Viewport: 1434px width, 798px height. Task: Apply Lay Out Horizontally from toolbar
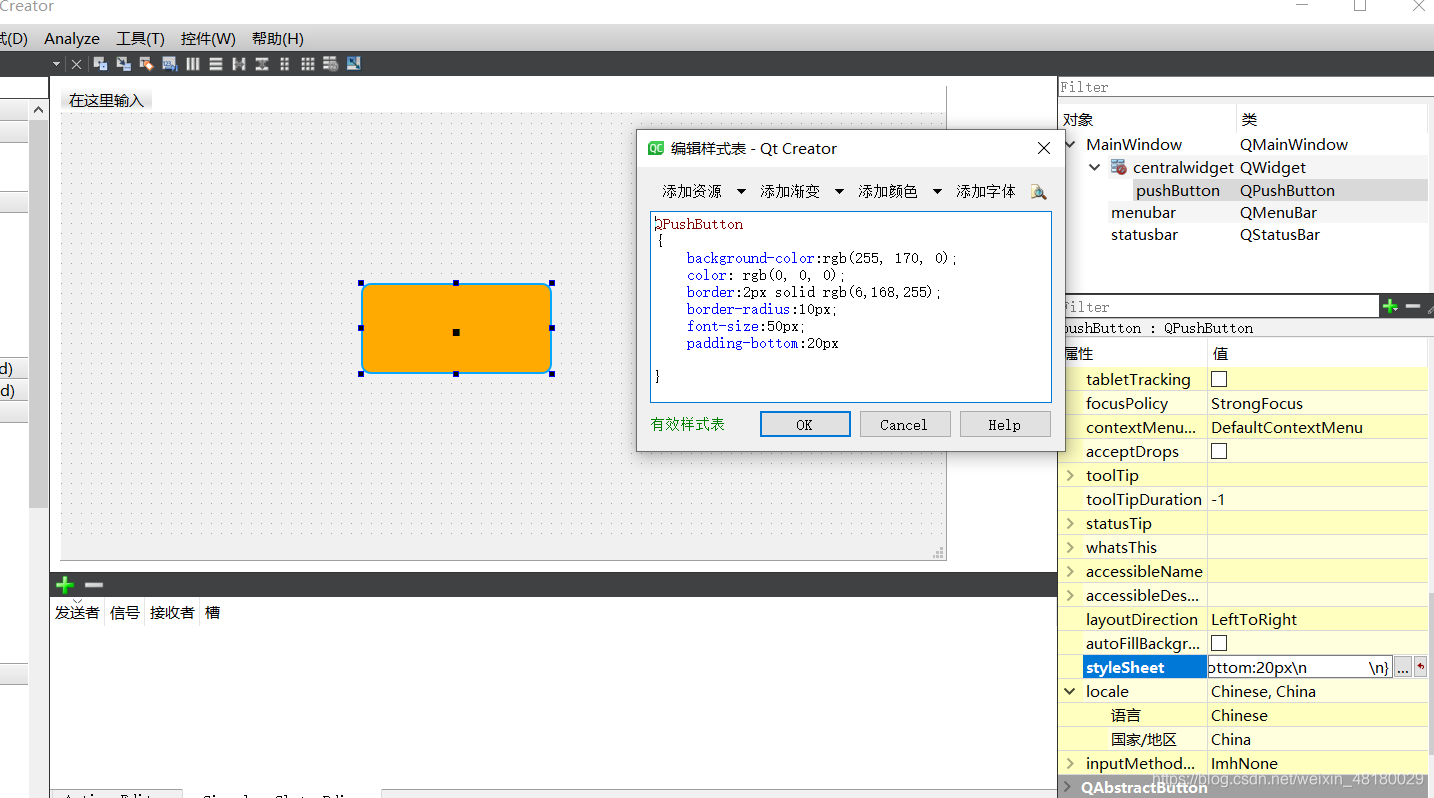pyautogui.click(x=193, y=64)
